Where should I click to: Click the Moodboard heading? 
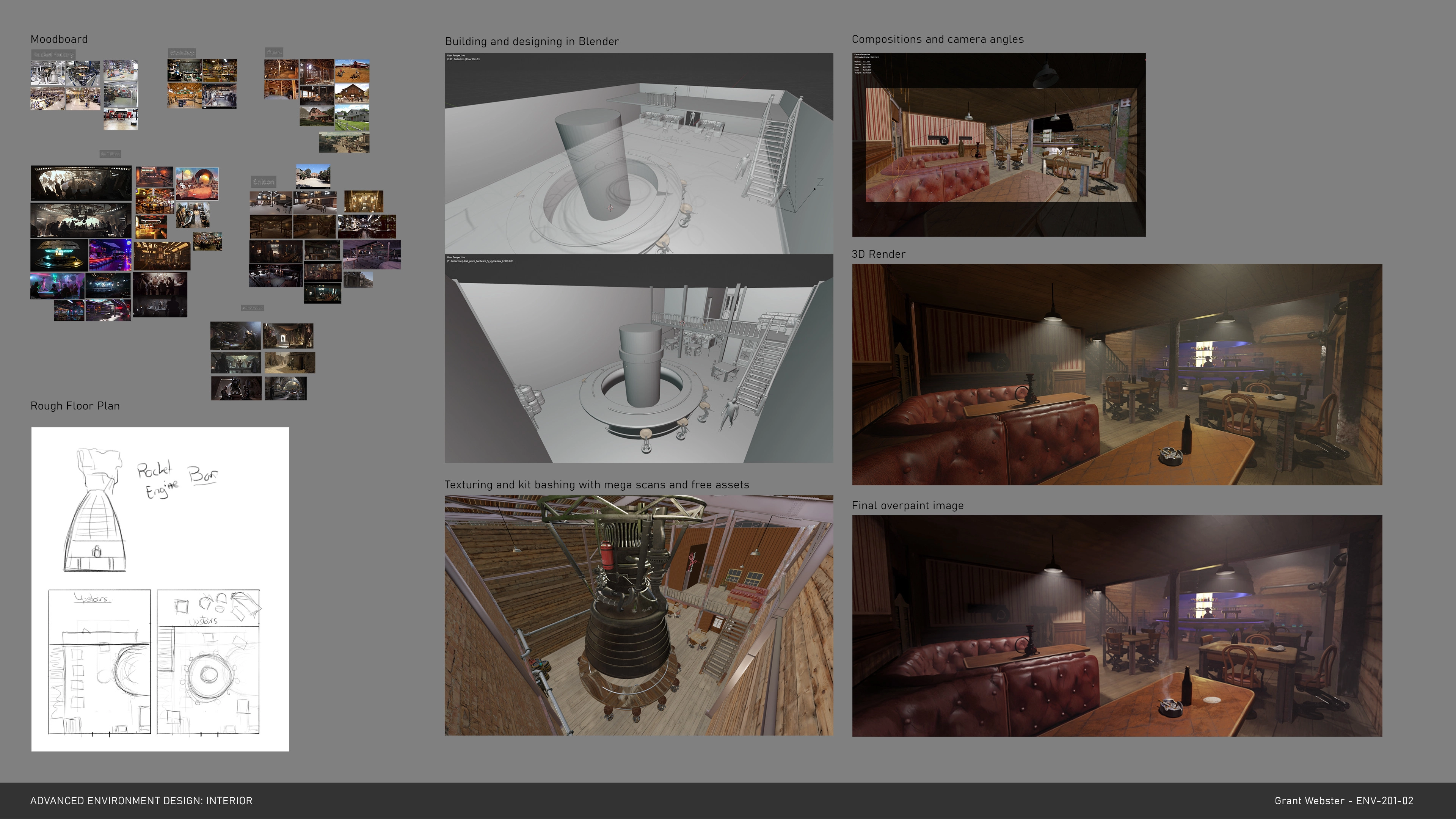coord(59,39)
